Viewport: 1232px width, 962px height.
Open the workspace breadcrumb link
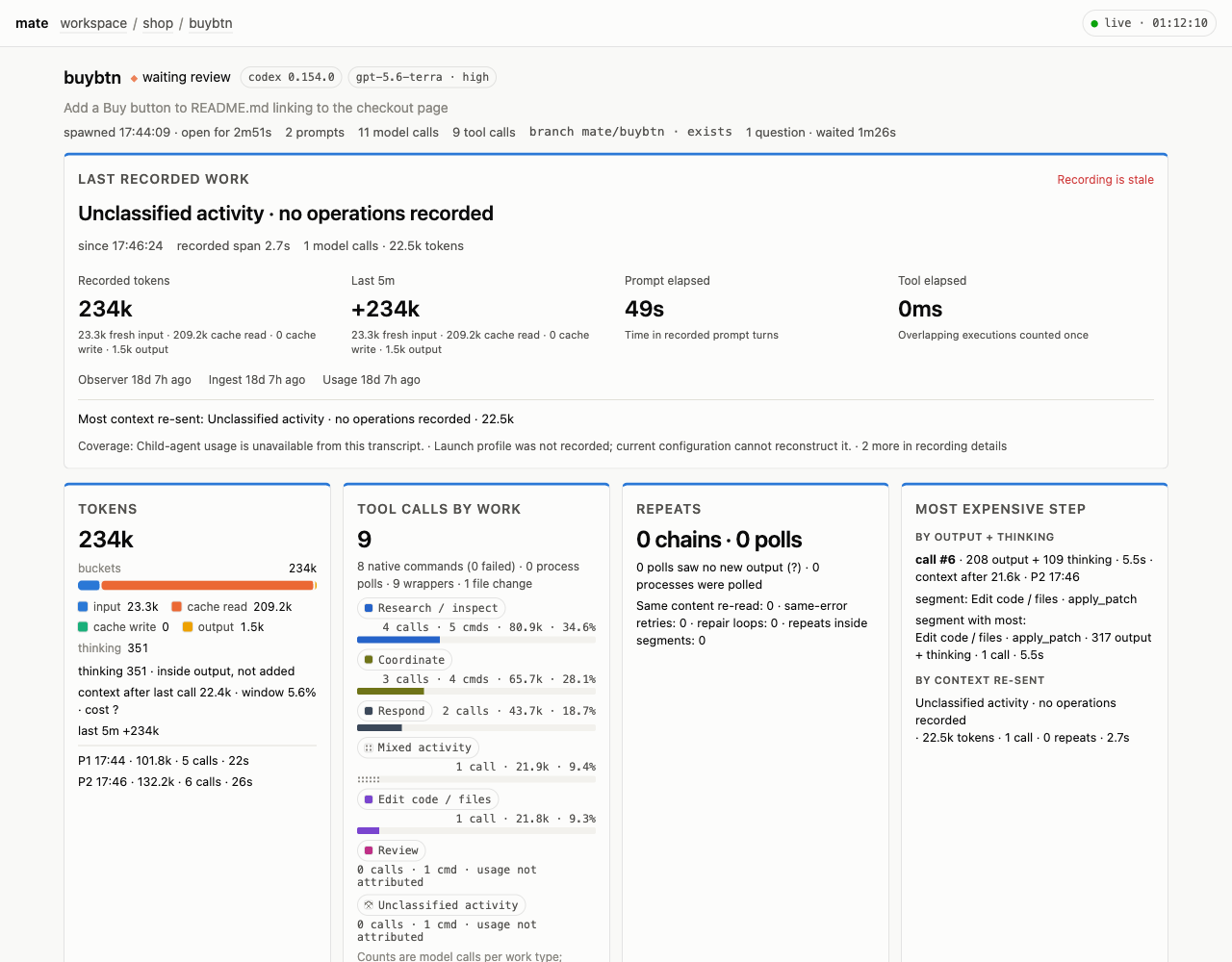click(x=93, y=23)
